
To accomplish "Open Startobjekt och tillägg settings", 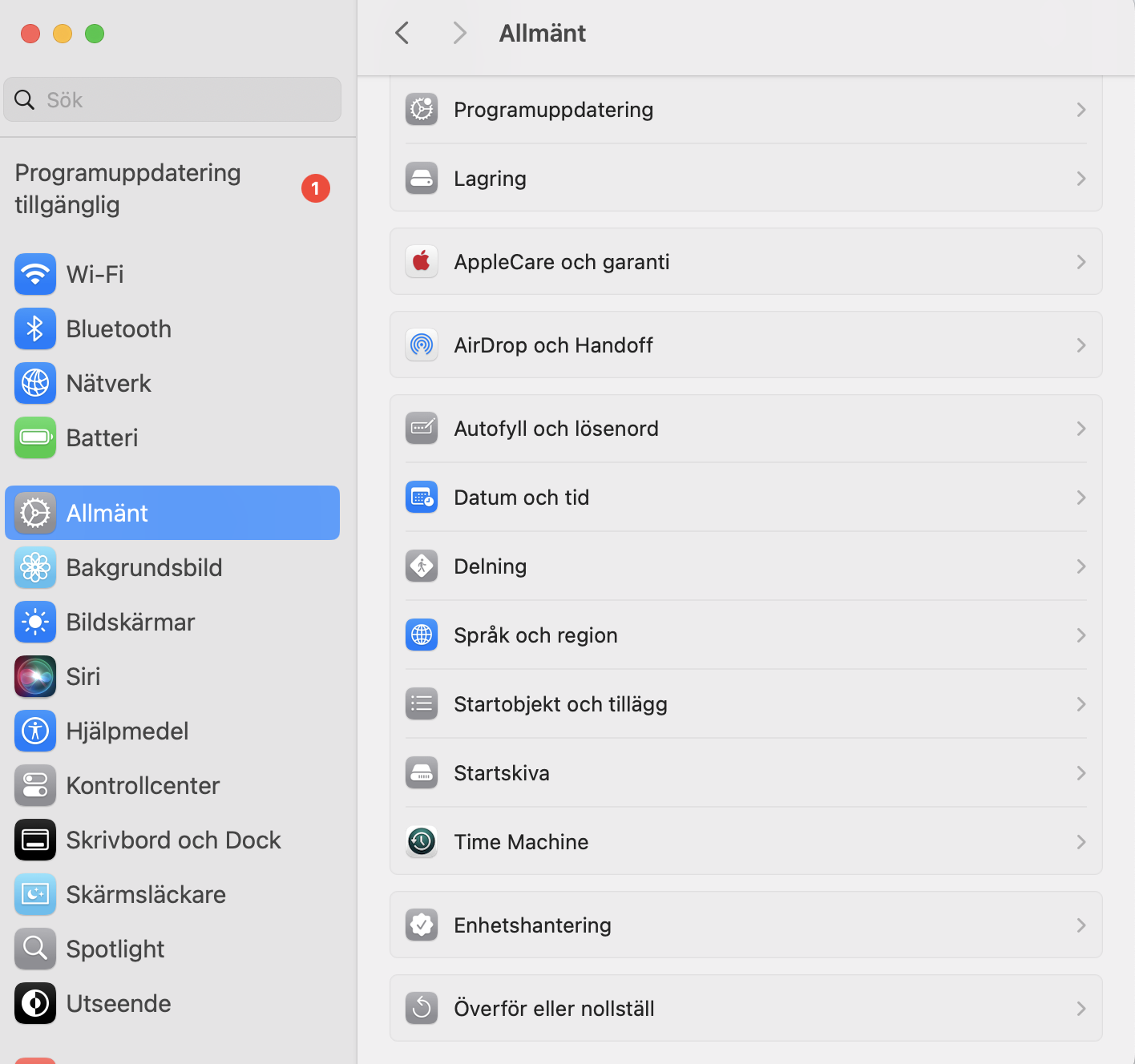I will tap(746, 704).
